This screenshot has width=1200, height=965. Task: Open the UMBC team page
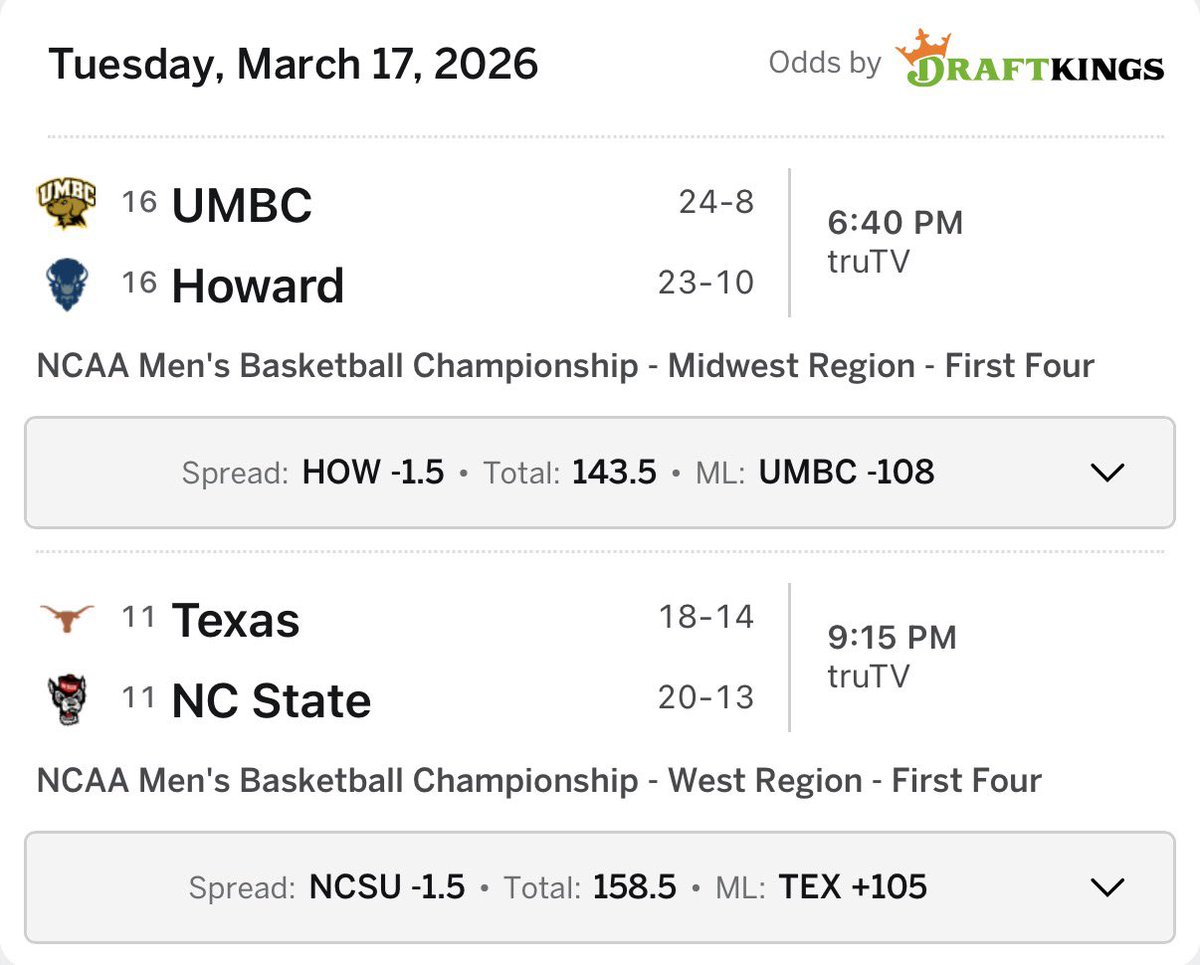242,205
